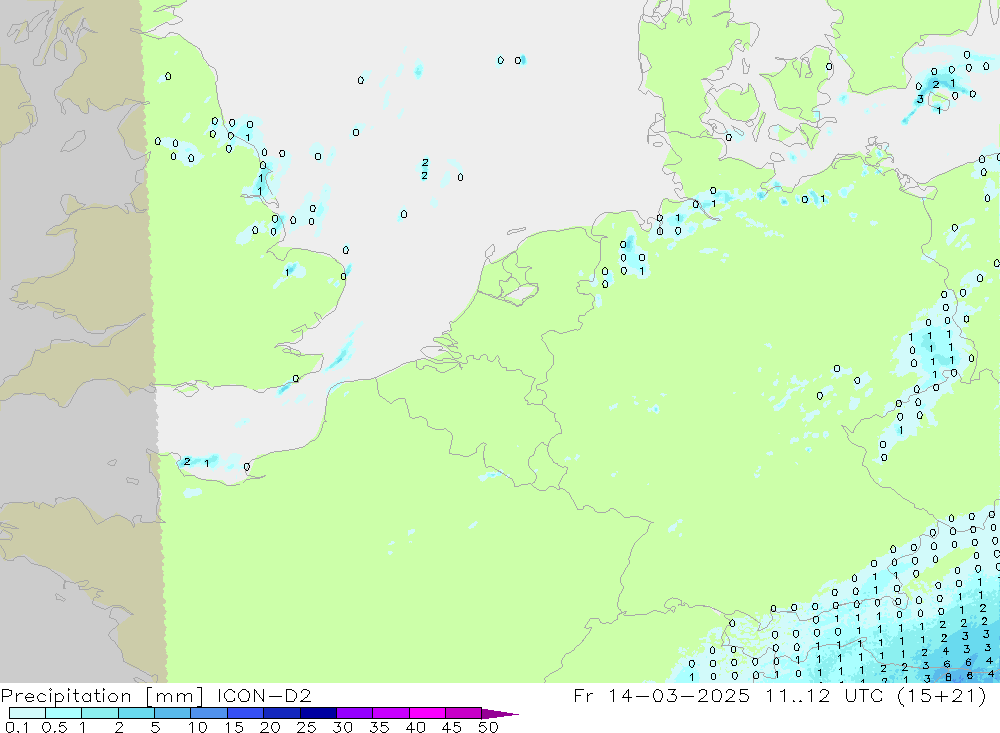Screen dimensions: 1000x733
Task: Choose the 15–20 mm royal blue legend swatch
Action: click(x=246, y=713)
